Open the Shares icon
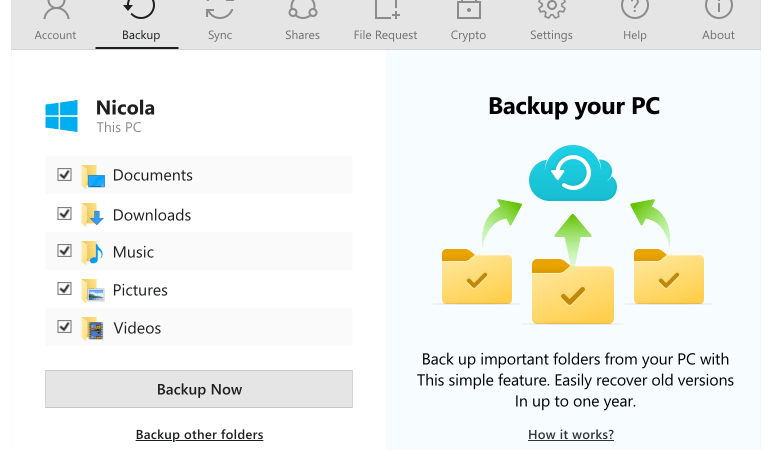 [302, 10]
